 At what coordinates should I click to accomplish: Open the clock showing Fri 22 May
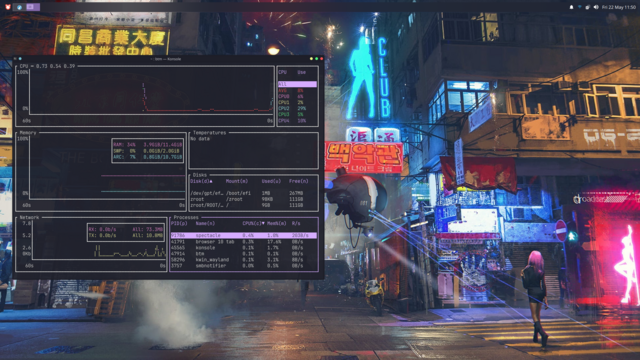pos(619,7)
